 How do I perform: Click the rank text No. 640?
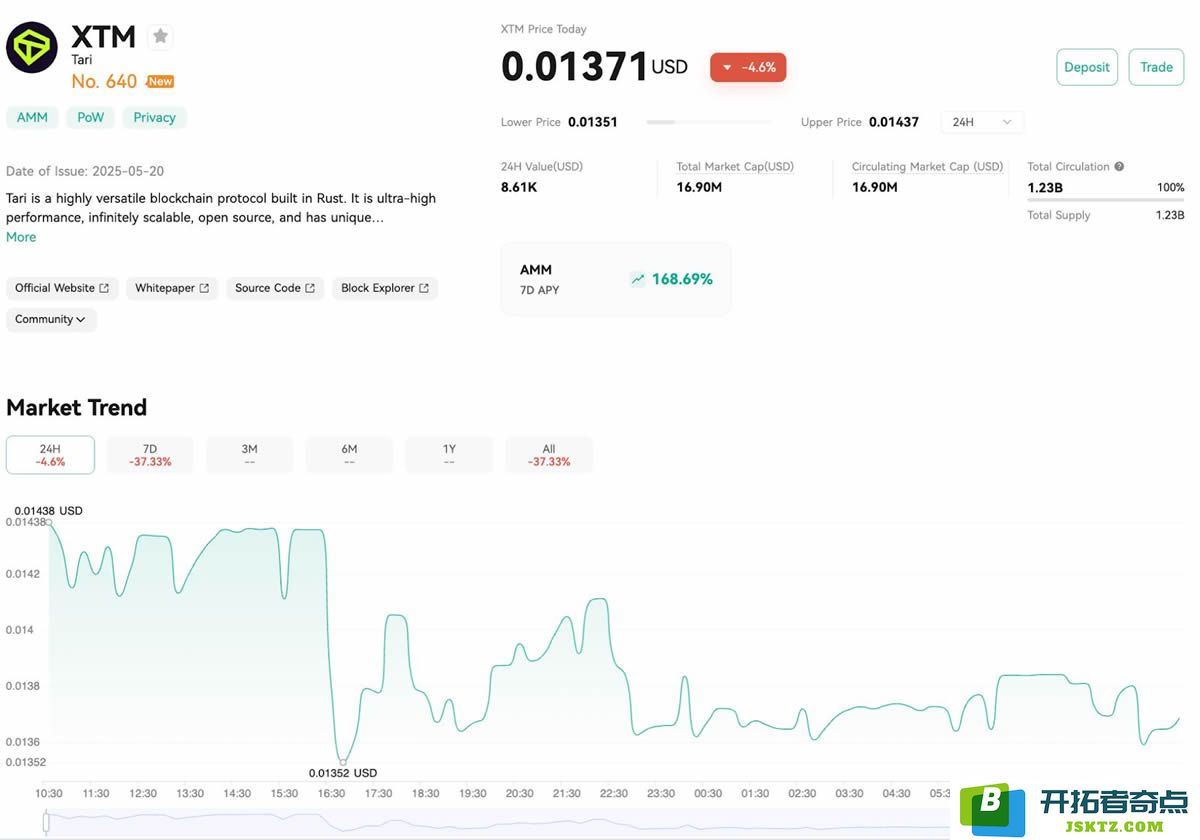[105, 82]
